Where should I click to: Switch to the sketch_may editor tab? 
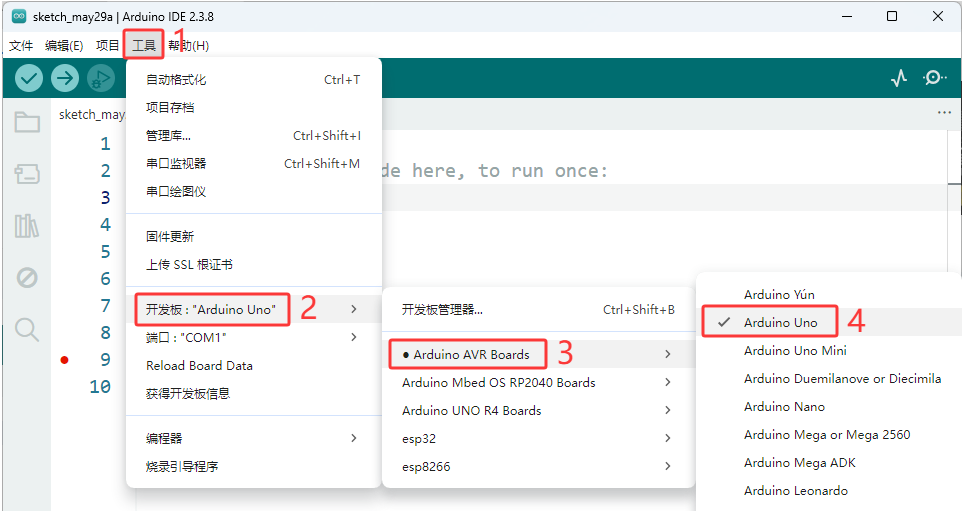[x=91, y=114]
